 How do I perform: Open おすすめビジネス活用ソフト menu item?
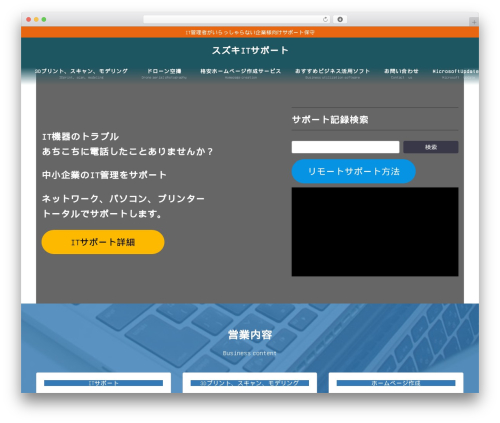point(332,73)
